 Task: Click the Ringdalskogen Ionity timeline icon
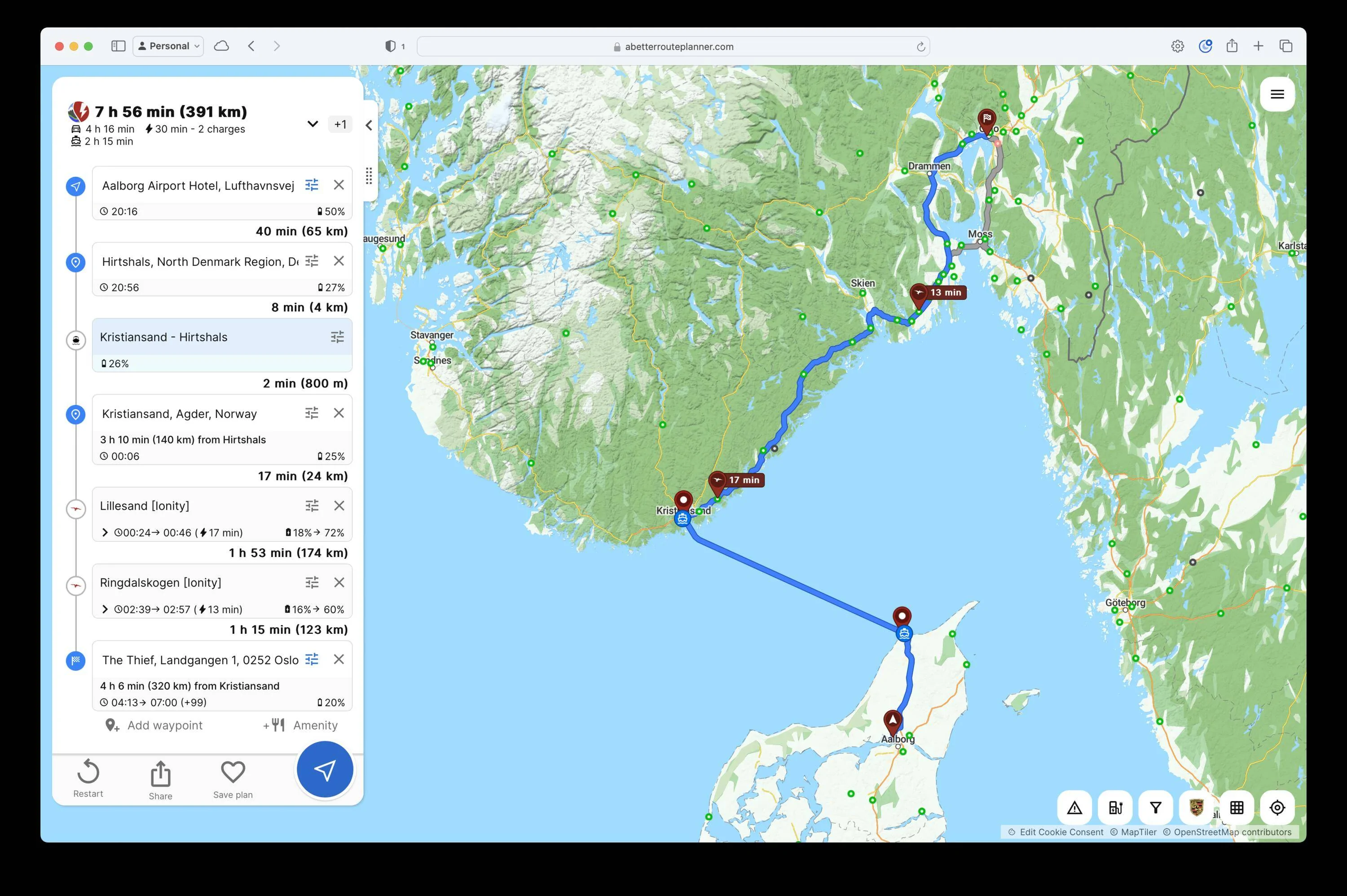pyautogui.click(x=75, y=586)
